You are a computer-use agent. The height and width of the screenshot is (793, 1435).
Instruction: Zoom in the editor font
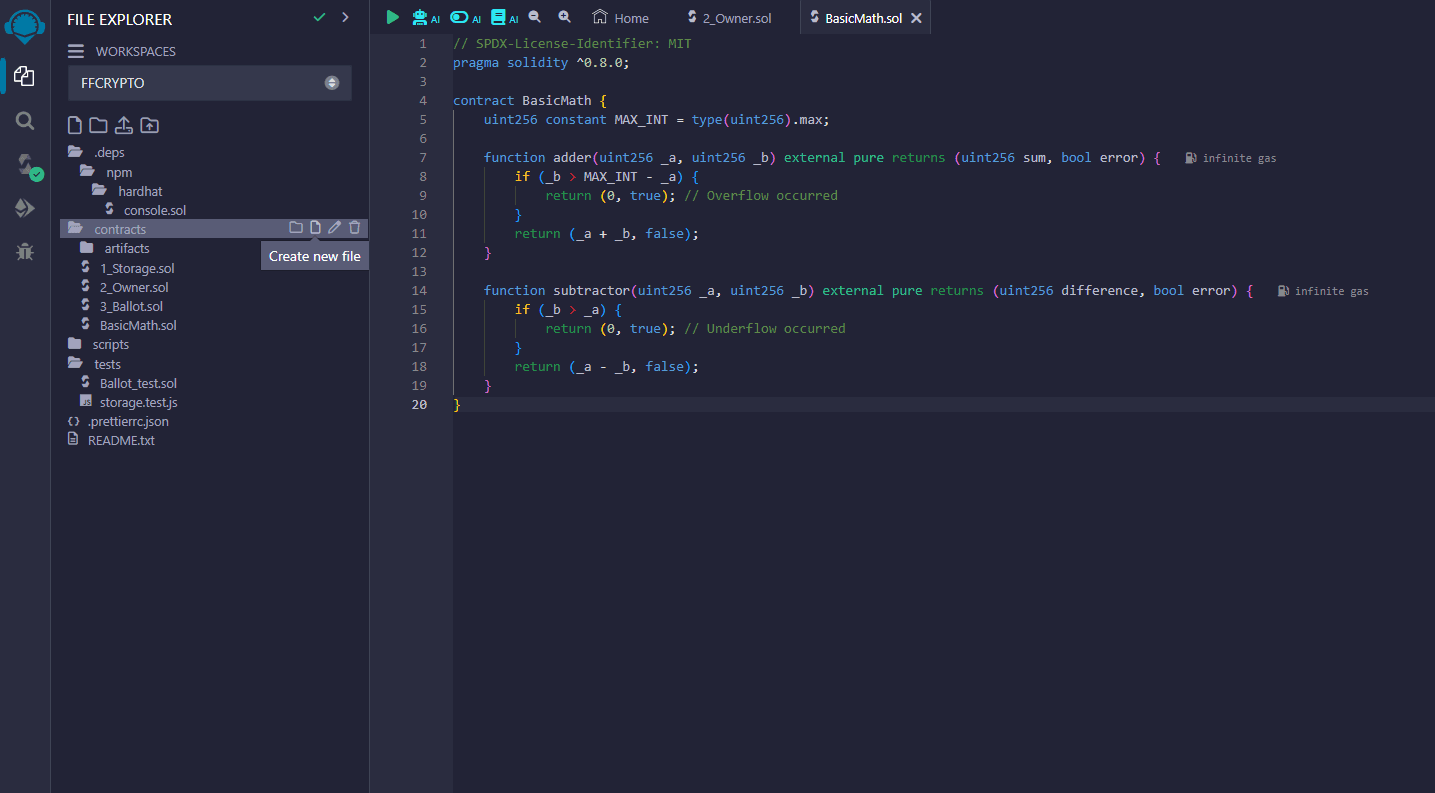[x=565, y=16]
